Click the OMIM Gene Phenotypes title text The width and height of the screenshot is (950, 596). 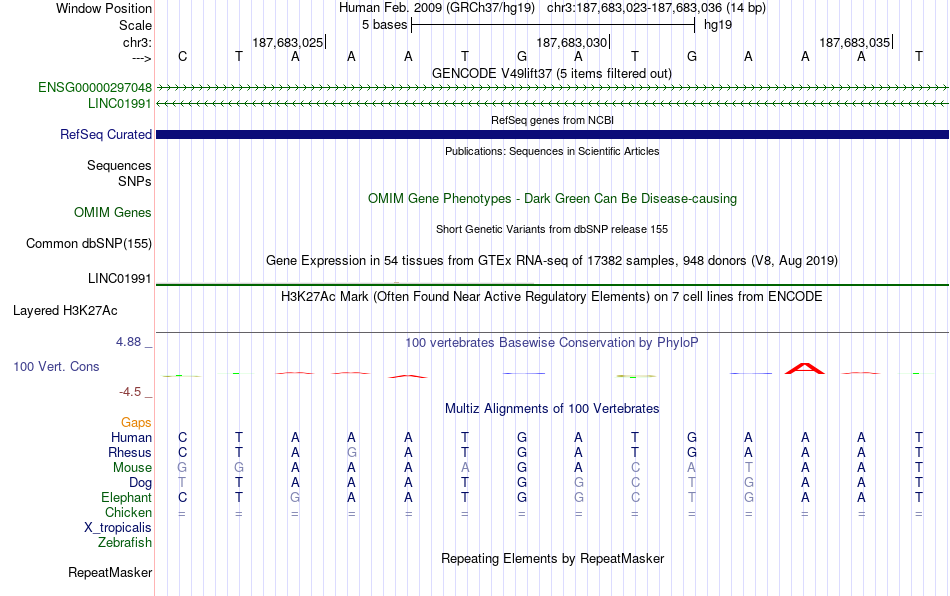[552, 199]
